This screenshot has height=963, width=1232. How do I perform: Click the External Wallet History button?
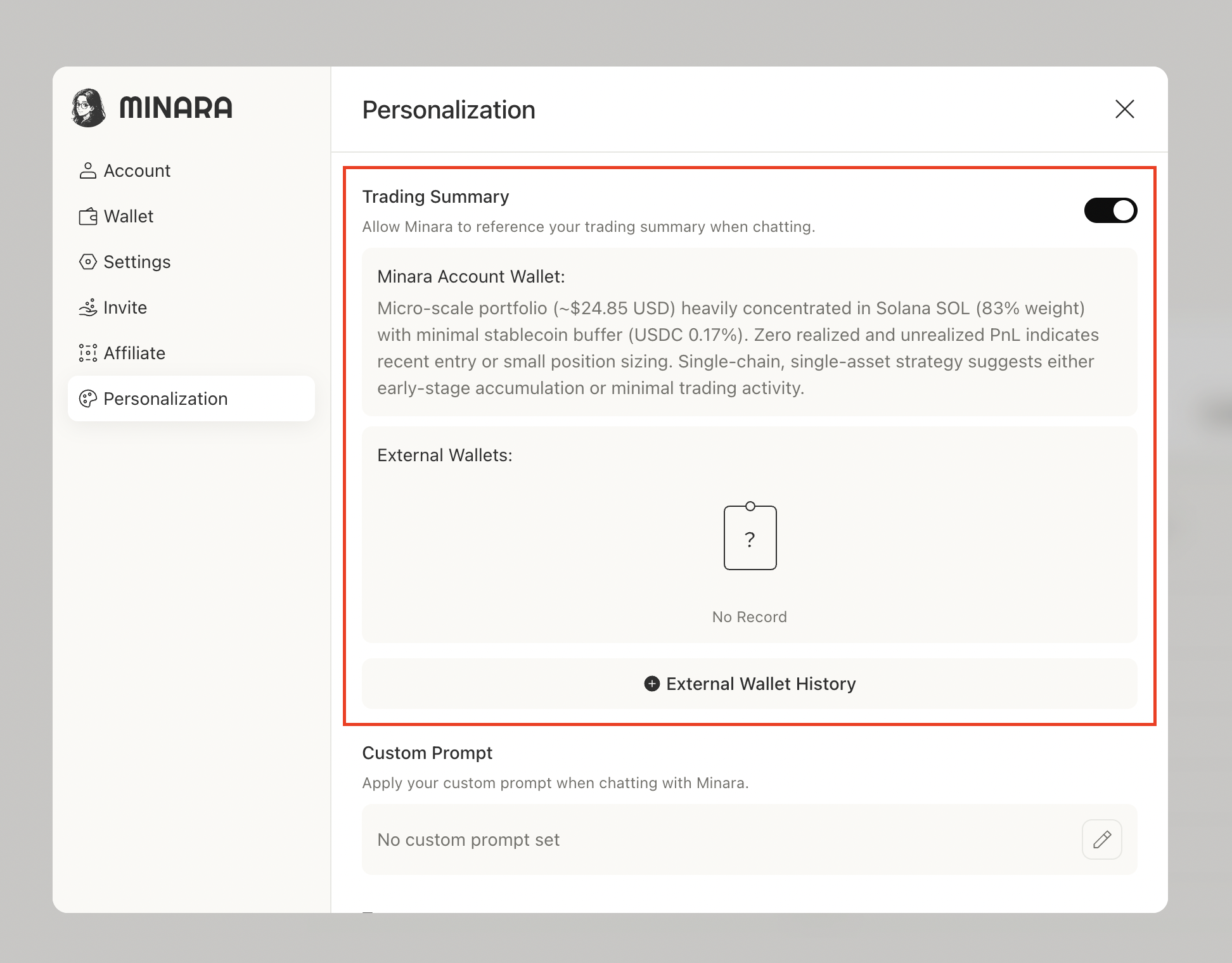(x=749, y=684)
